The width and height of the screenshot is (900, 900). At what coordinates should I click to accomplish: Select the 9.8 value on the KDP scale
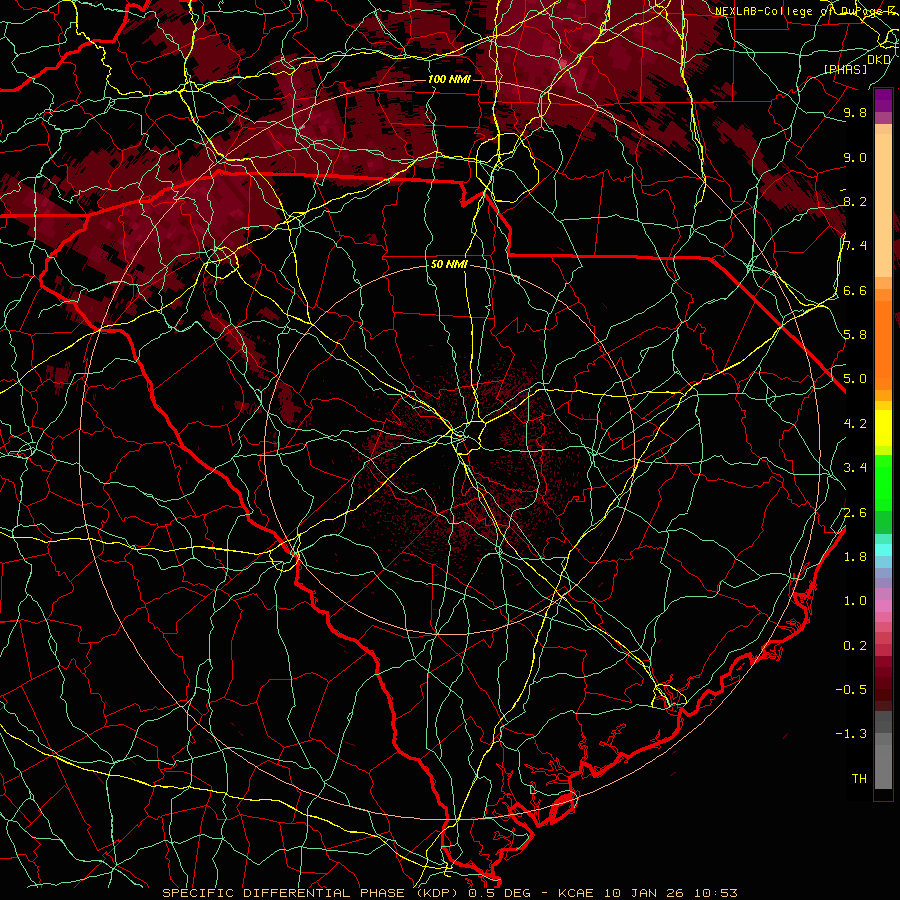855,113
